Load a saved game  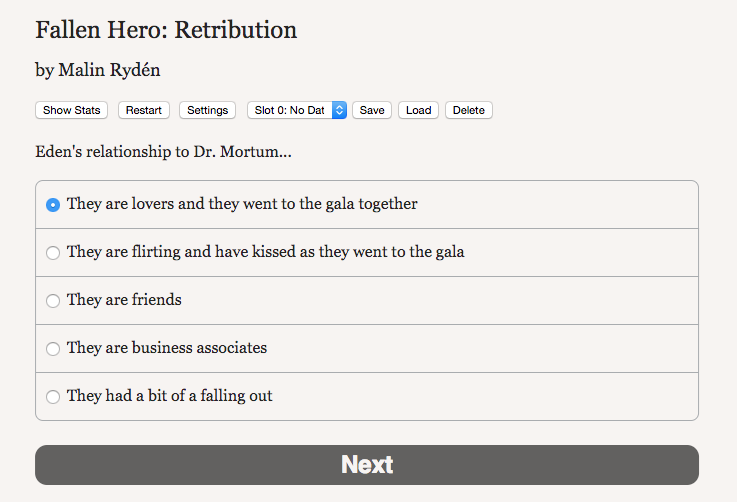click(x=418, y=110)
